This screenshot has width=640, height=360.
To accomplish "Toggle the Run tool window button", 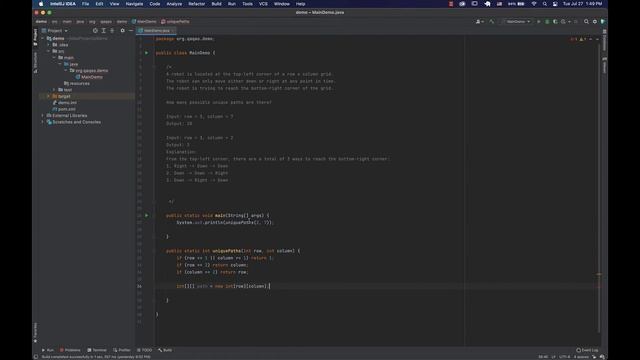I will 48,350.
